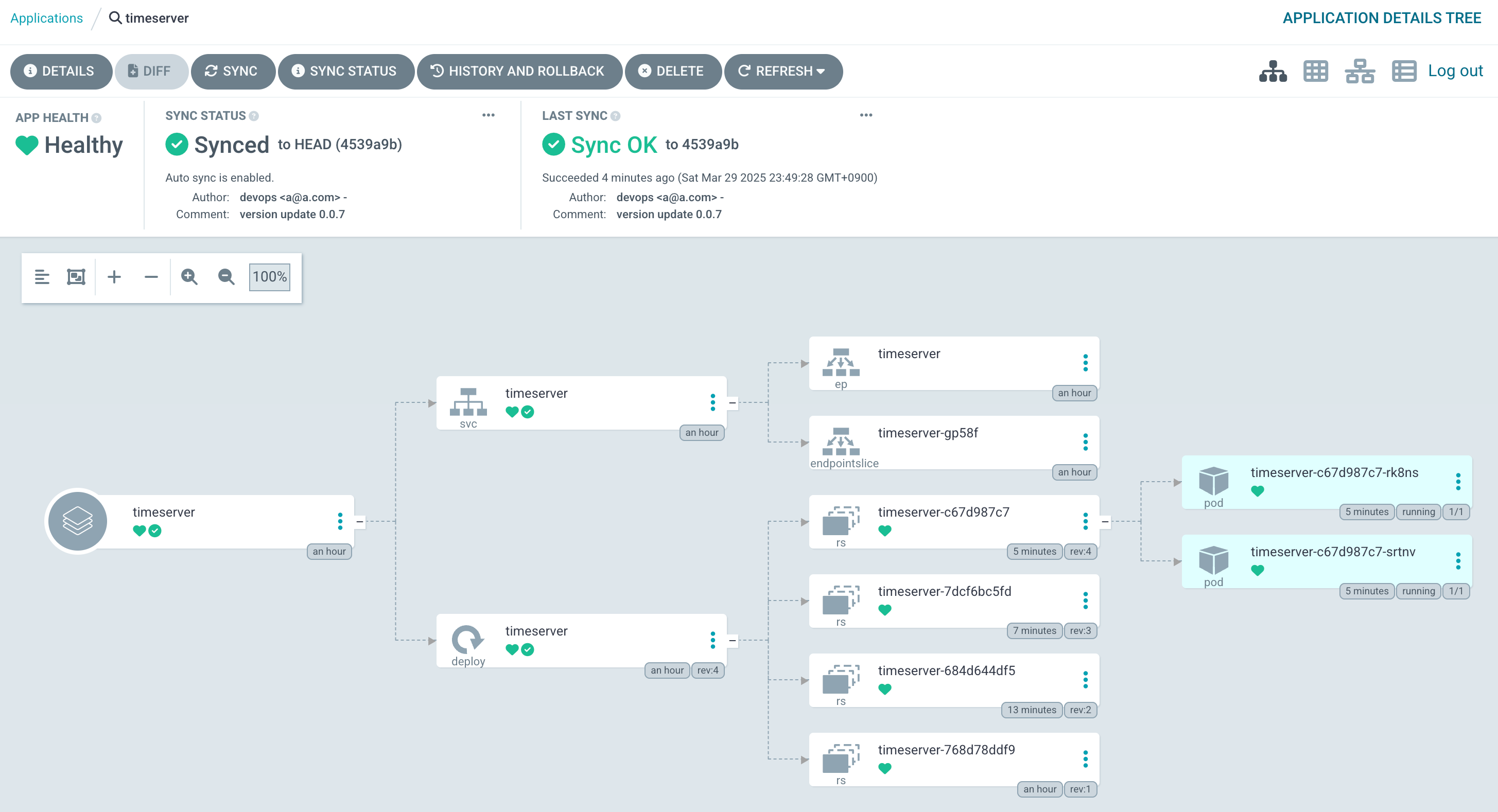
Task: Click the DIFF button
Action: click(151, 72)
